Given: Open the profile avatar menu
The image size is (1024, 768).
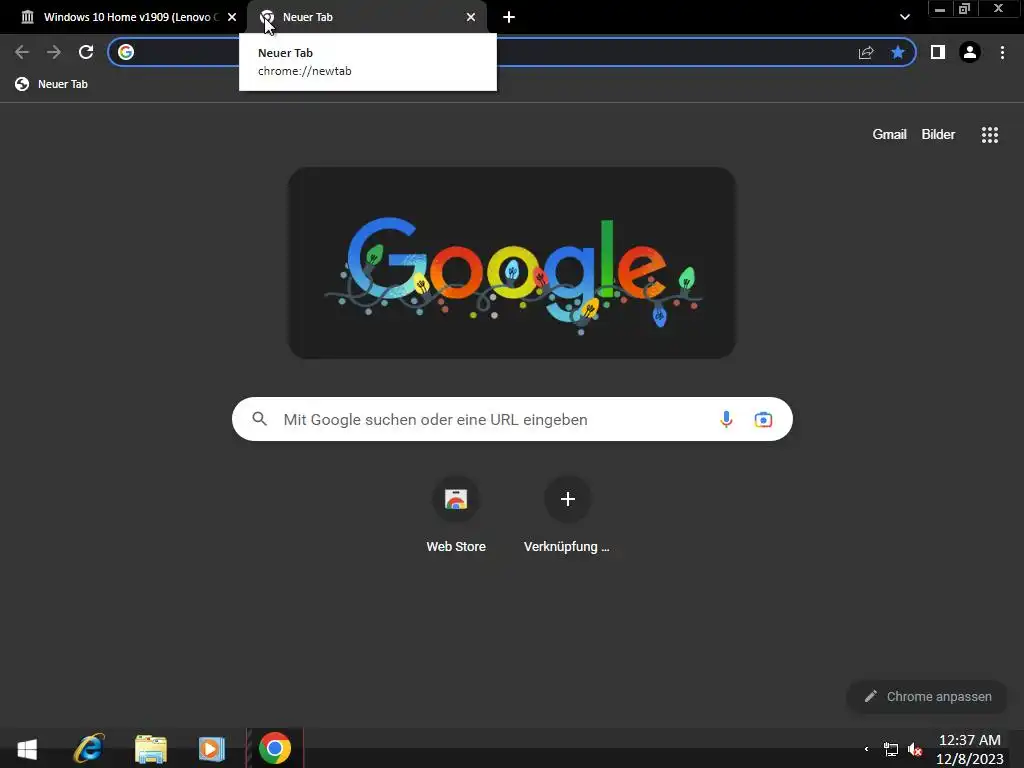Looking at the screenshot, I should [970, 52].
